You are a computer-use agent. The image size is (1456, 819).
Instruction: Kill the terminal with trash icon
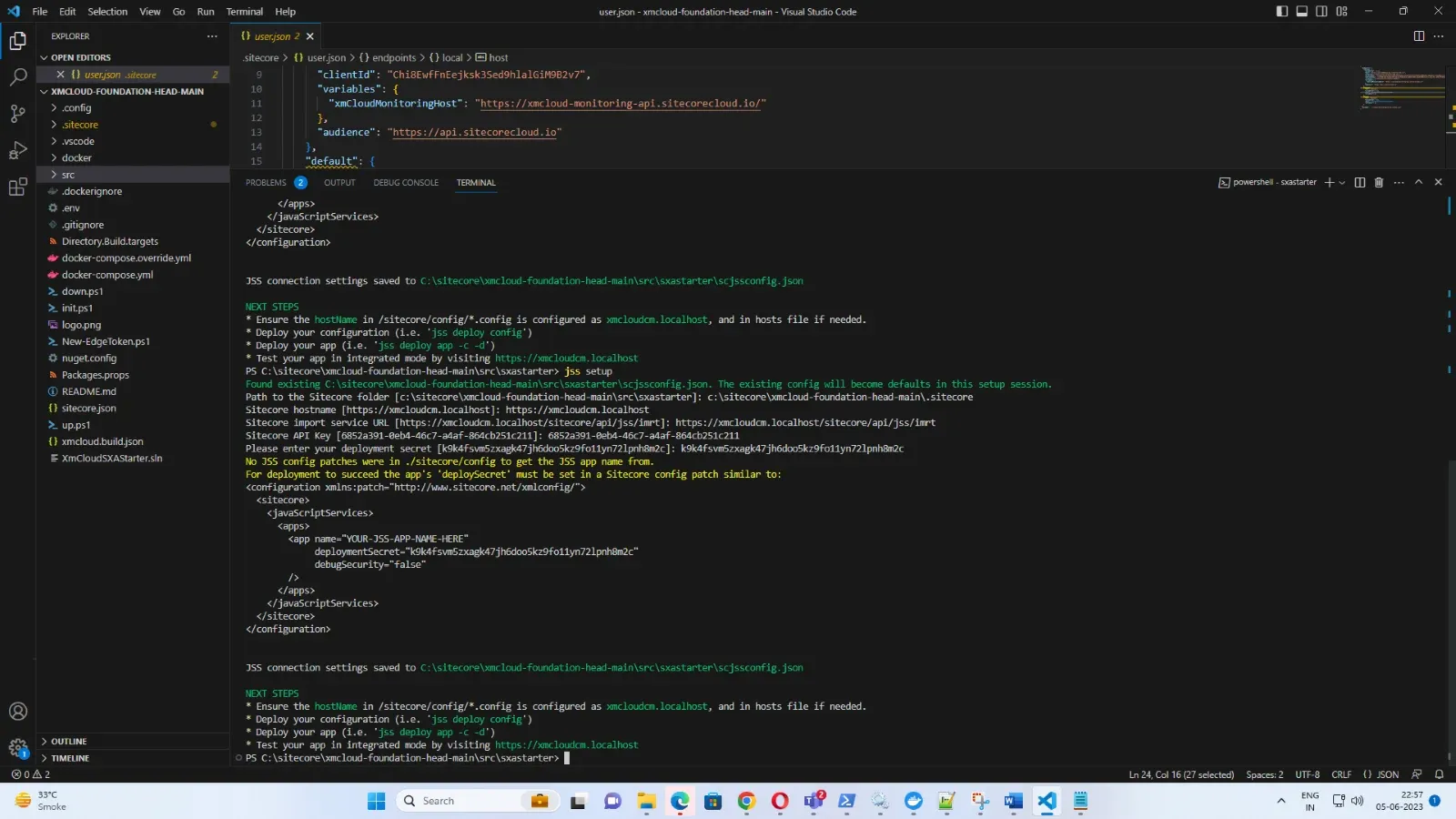coord(1379,182)
